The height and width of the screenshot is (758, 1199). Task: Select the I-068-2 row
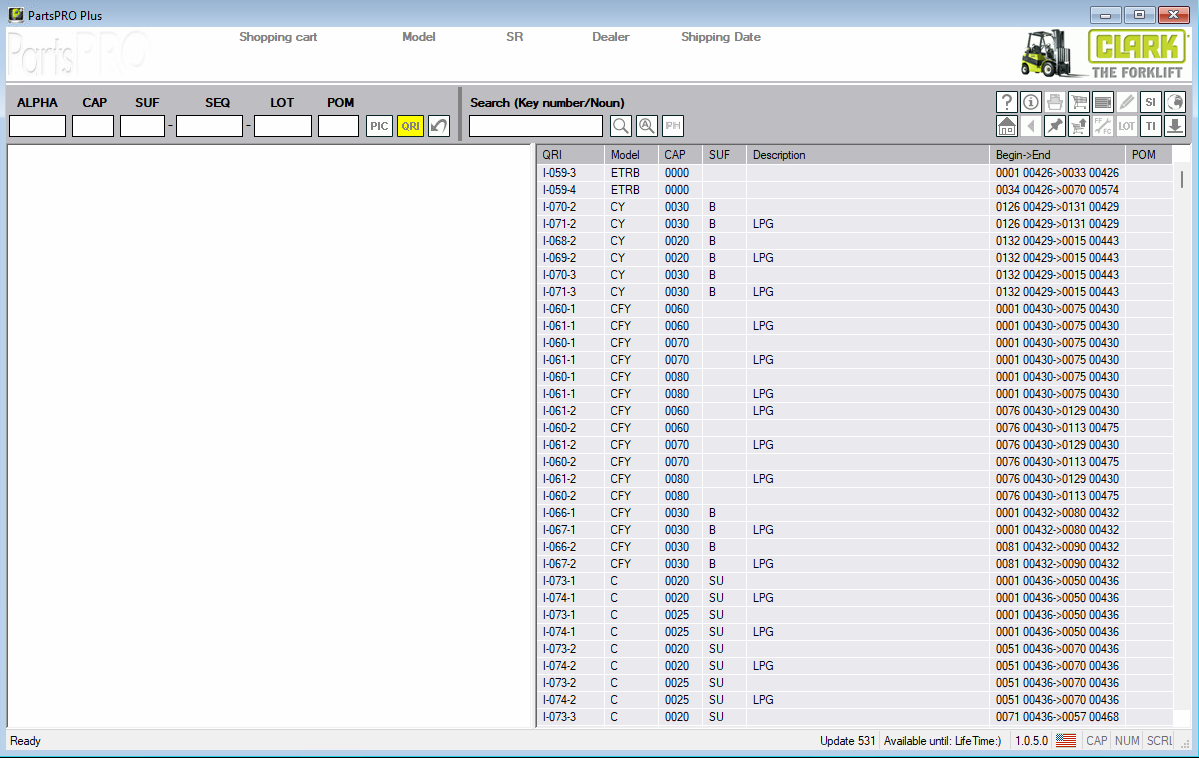point(854,241)
